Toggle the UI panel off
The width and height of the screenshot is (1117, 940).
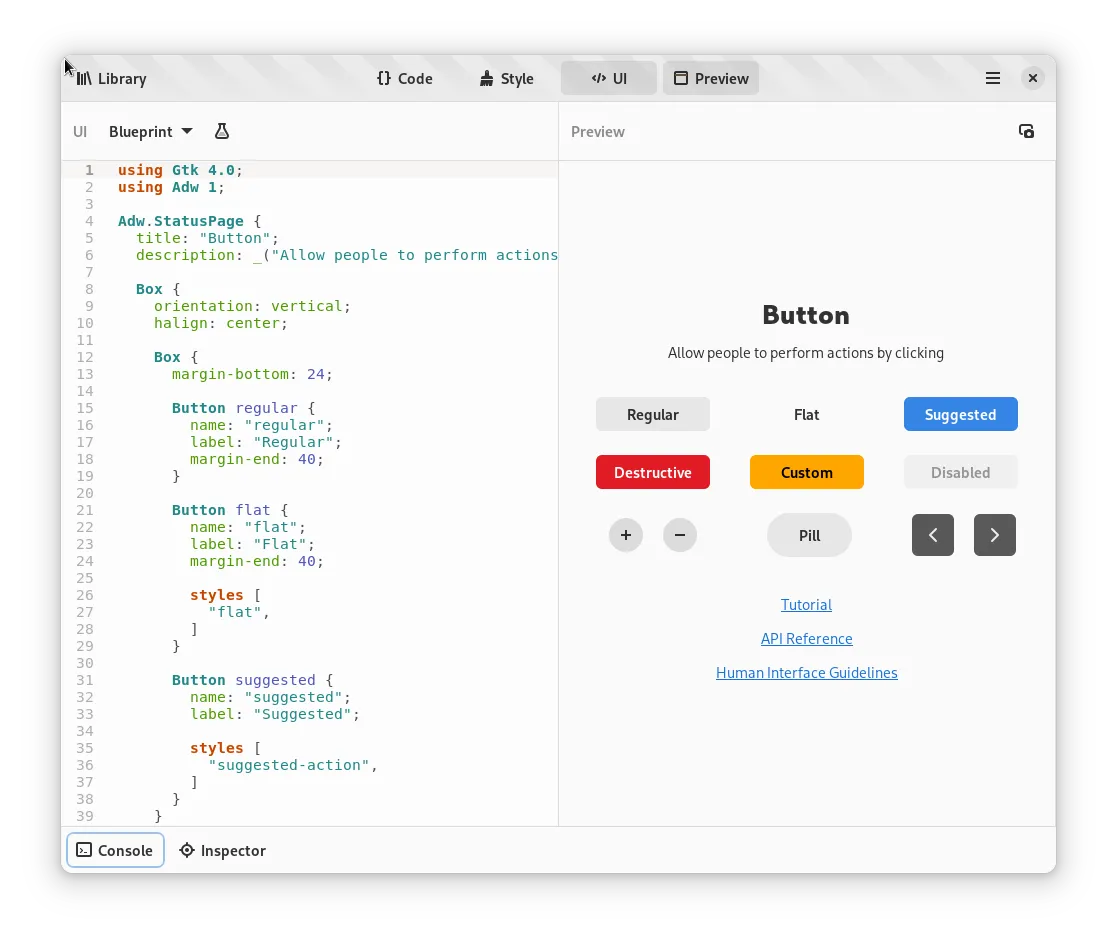point(608,78)
